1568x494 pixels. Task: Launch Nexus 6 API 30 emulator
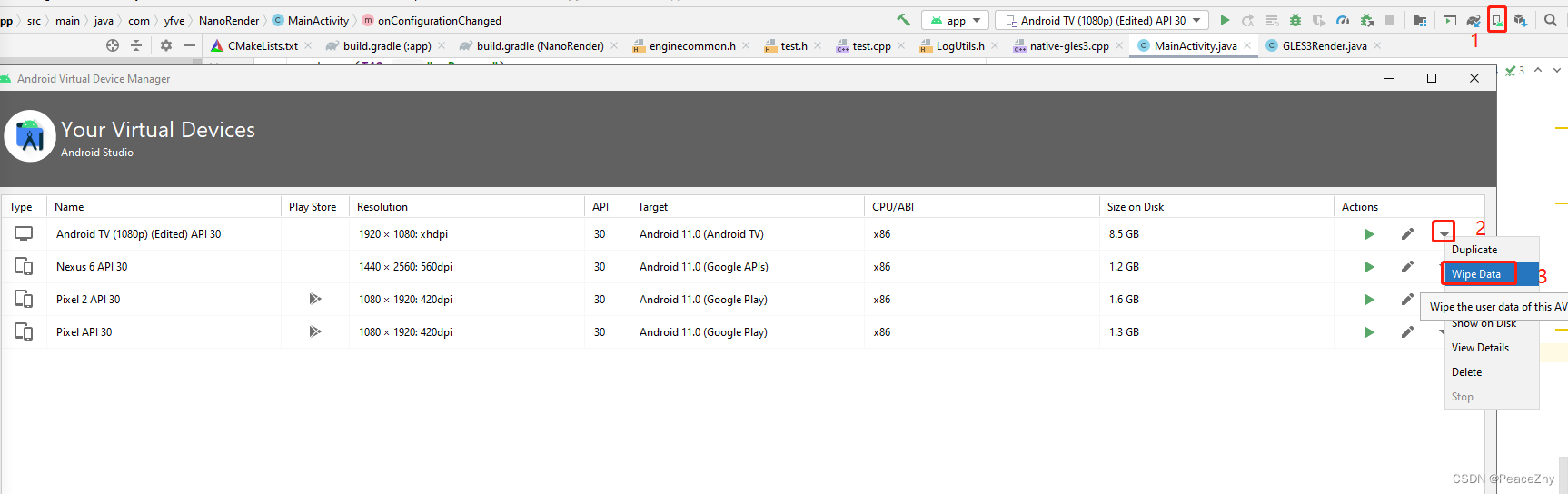[1369, 267]
